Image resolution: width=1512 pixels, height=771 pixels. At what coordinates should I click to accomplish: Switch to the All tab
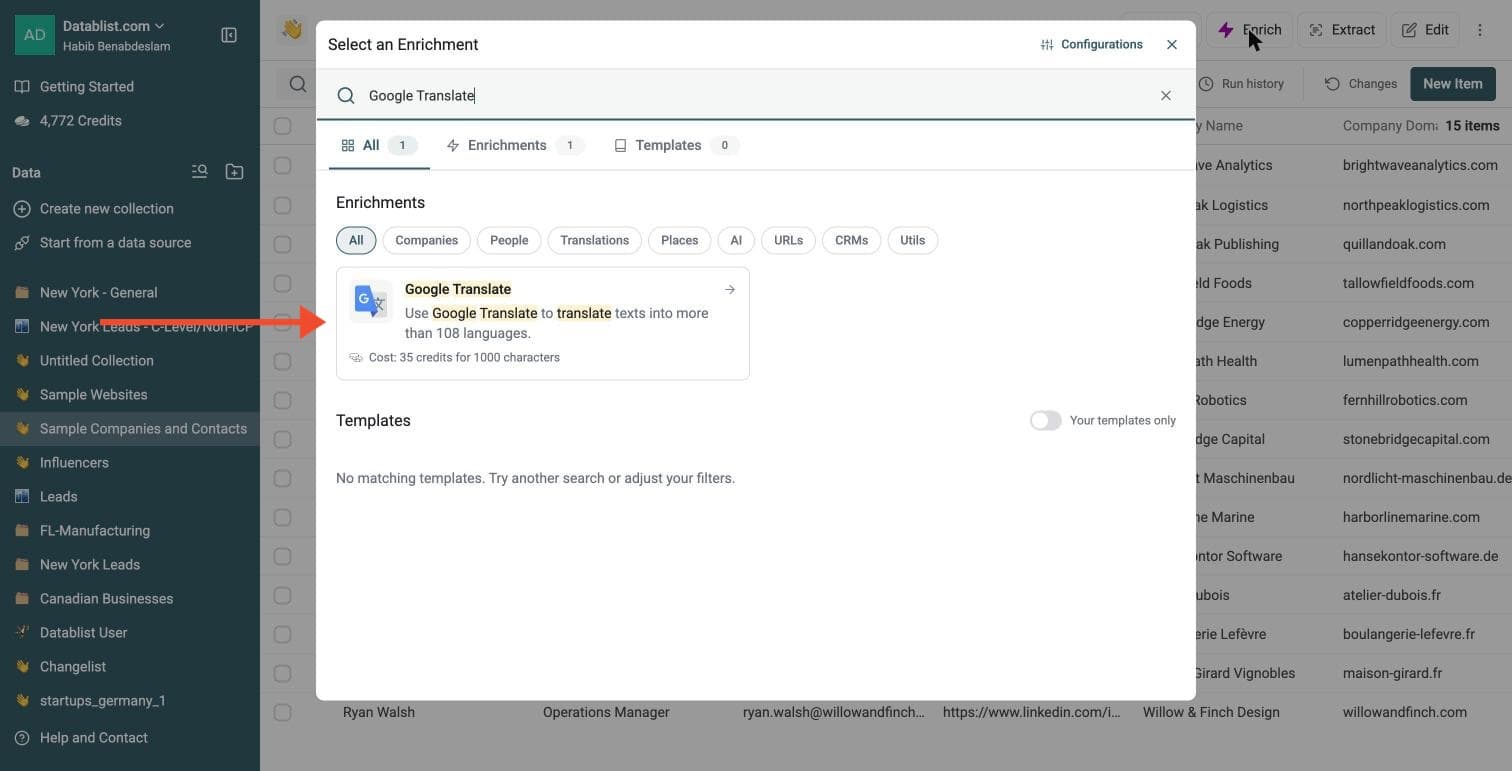(379, 145)
